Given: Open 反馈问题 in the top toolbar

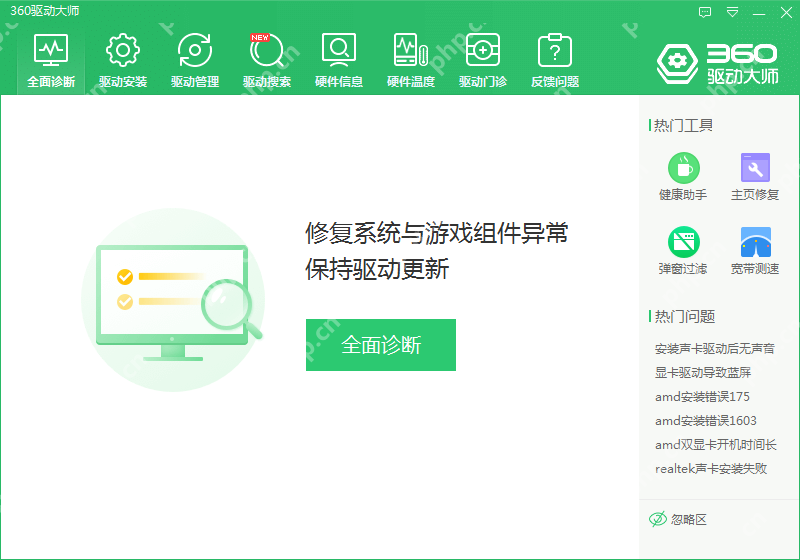Looking at the screenshot, I should click(555, 60).
